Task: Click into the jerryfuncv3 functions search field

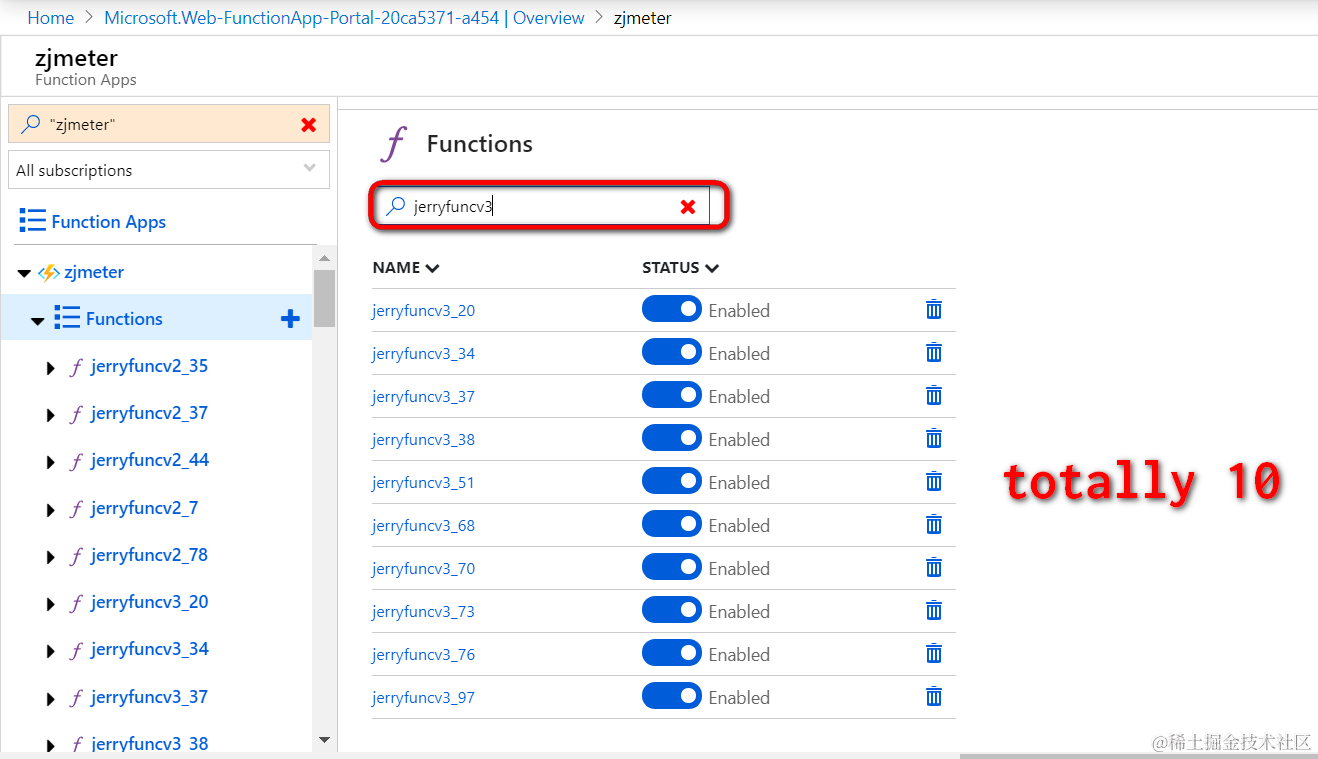Action: click(x=541, y=207)
